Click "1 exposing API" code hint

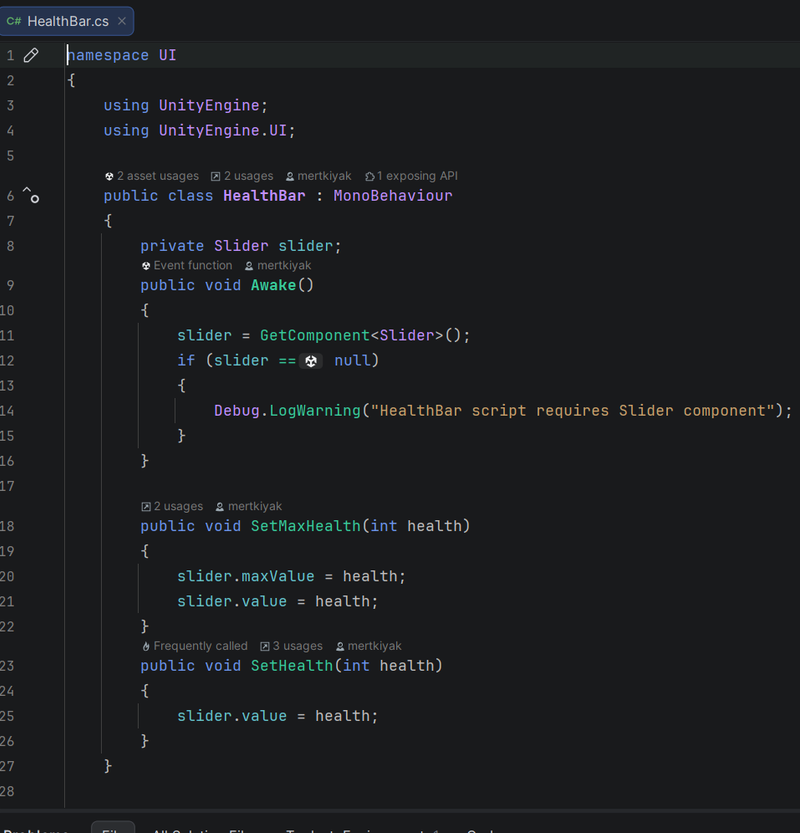pos(411,176)
